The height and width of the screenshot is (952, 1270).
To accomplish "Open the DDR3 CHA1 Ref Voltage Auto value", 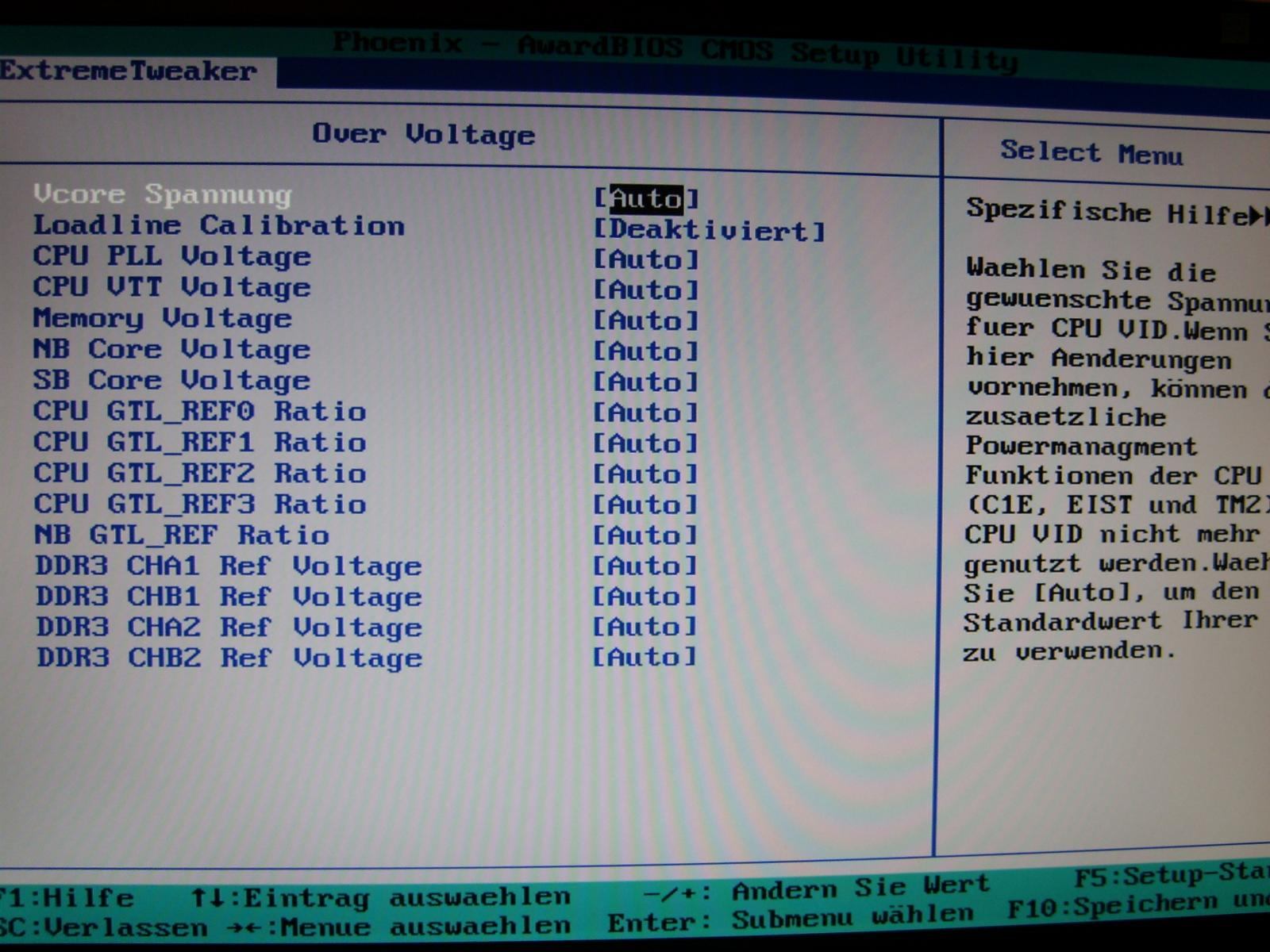I will [x=646, y=566].
